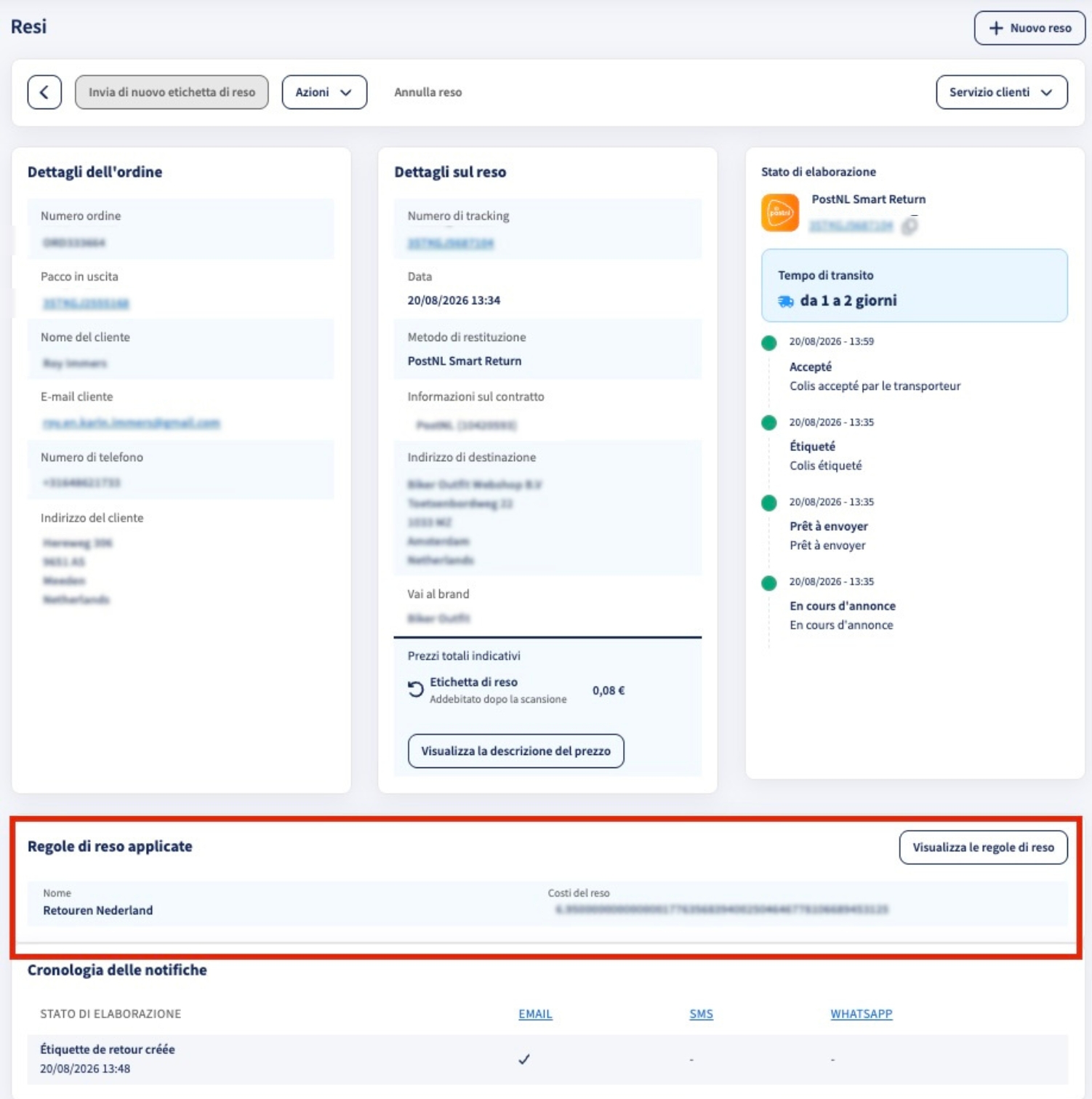Click the 'Prezzi totali indicativi' label

464,656
